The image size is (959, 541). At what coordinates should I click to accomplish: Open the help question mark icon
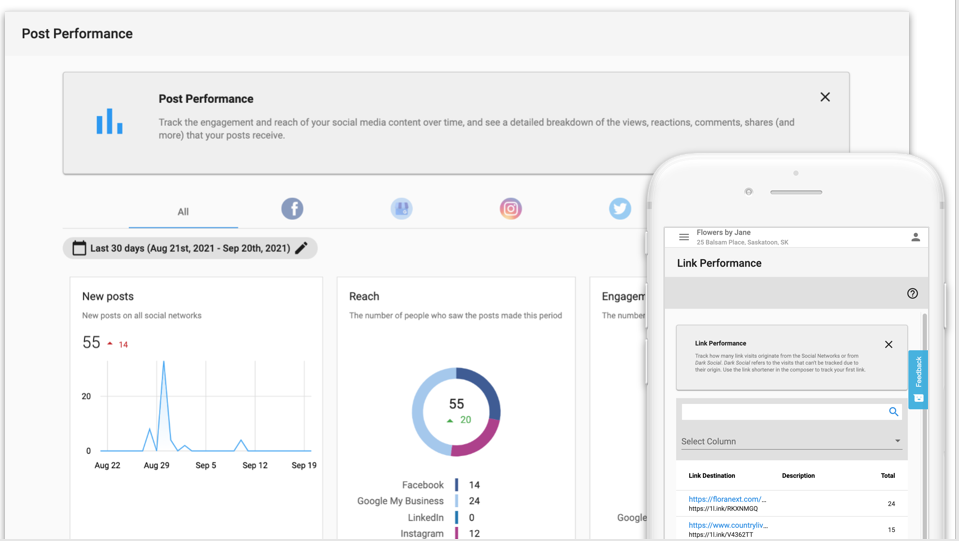[913, 293]
